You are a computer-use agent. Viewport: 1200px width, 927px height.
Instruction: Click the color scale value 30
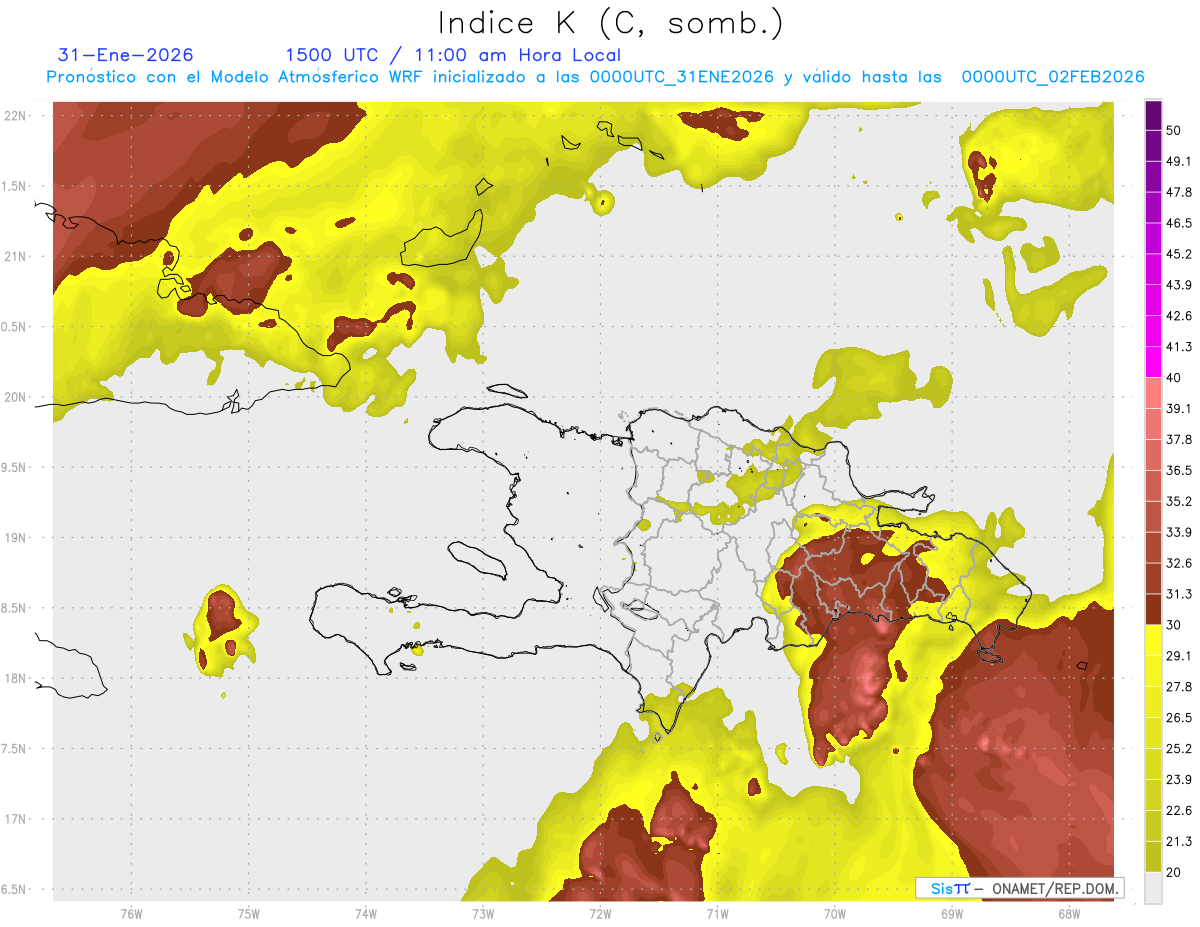point(1174,625)
